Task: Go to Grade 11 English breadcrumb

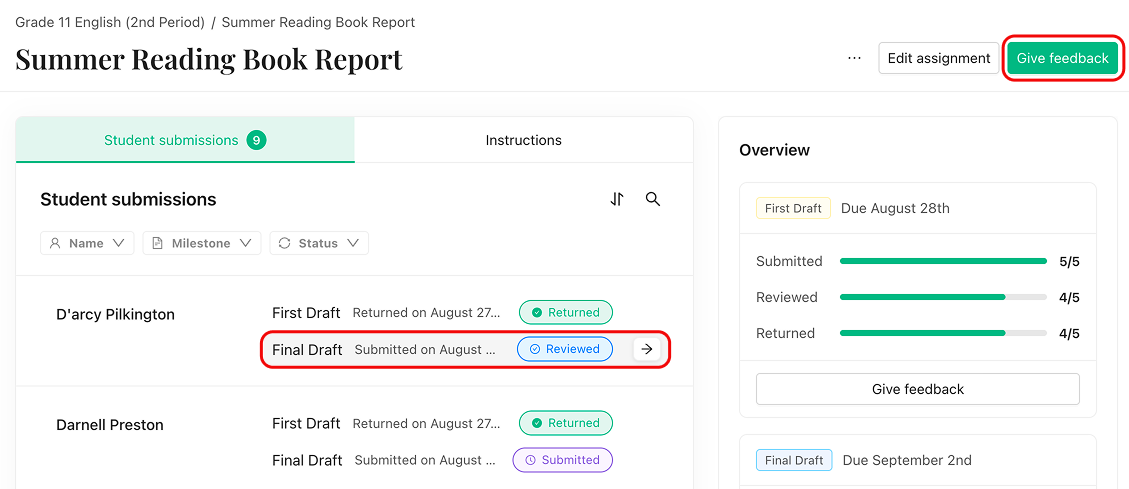Action: click(110, 22)
